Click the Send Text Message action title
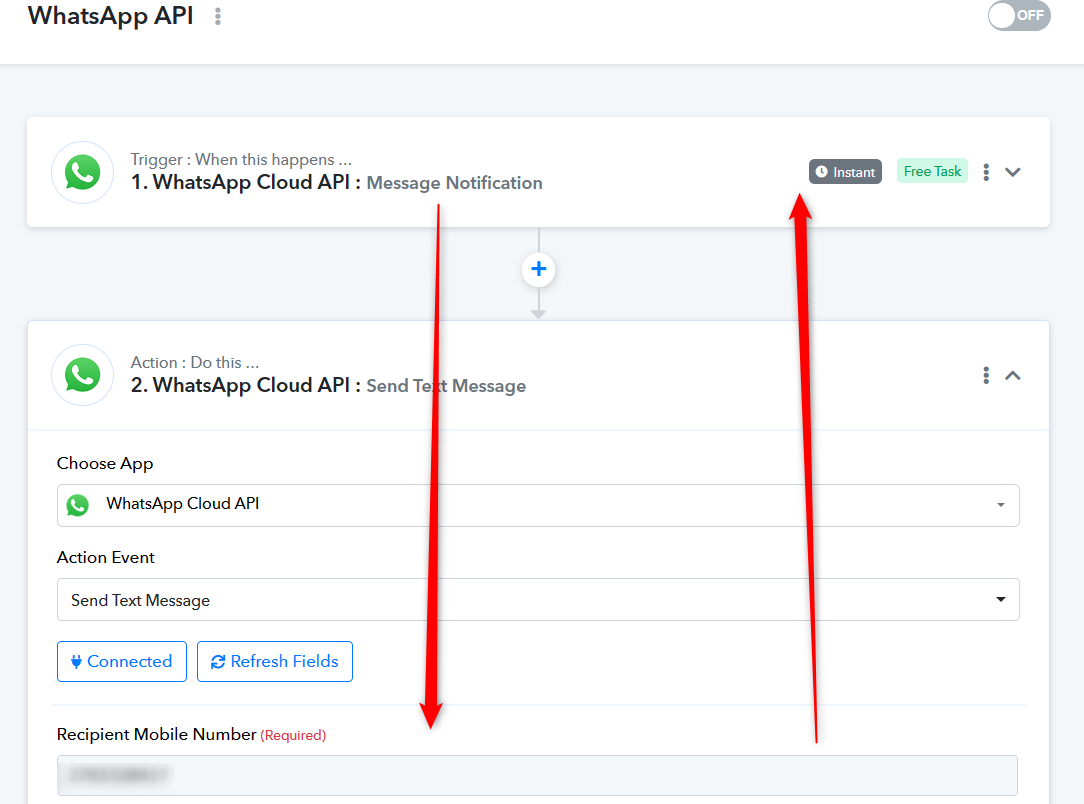Image resolution: width=1084 pixels, height=804 pixels. point(446,386)
